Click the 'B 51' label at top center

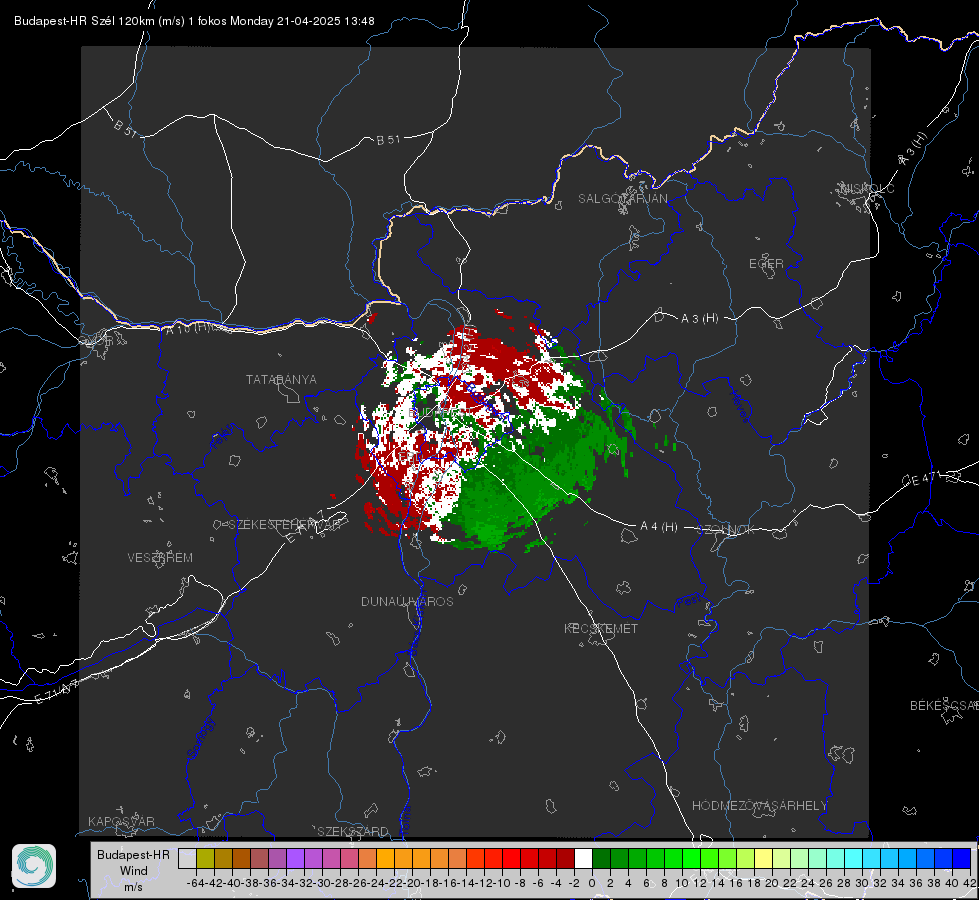[x=388, y=140]
